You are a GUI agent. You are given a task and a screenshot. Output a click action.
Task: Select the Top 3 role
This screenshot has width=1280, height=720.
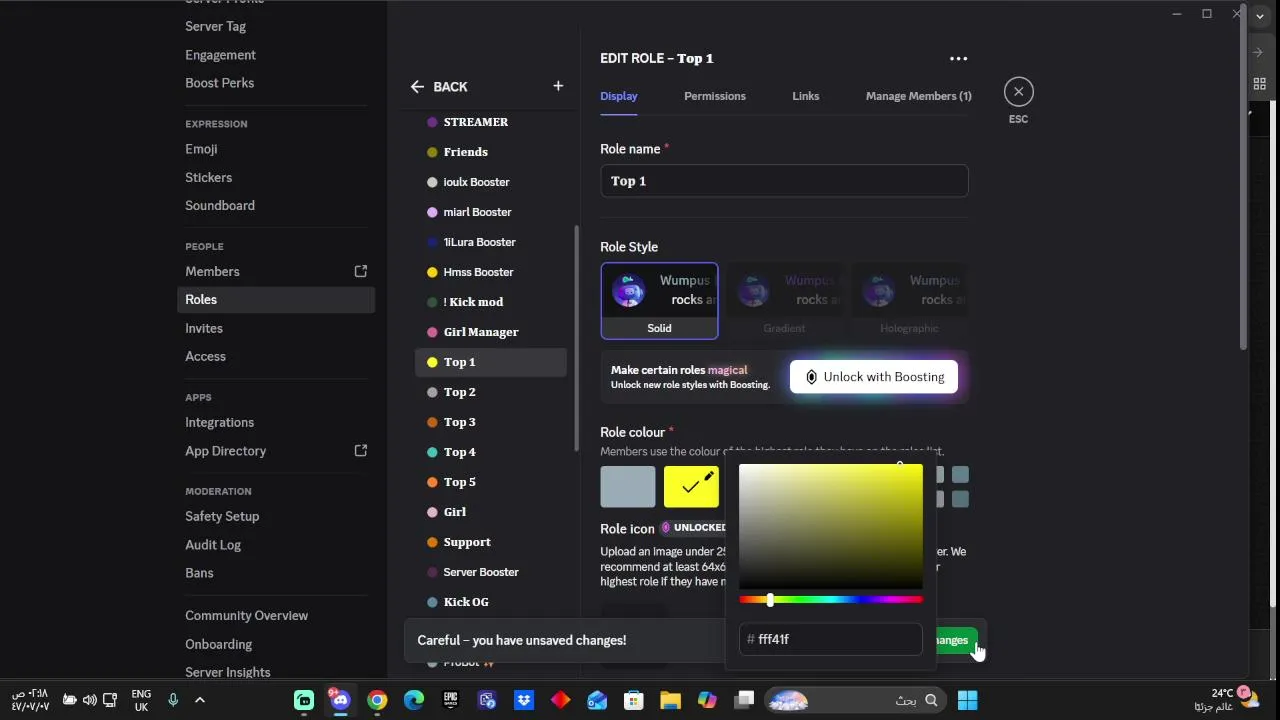(x=490, y=422)
